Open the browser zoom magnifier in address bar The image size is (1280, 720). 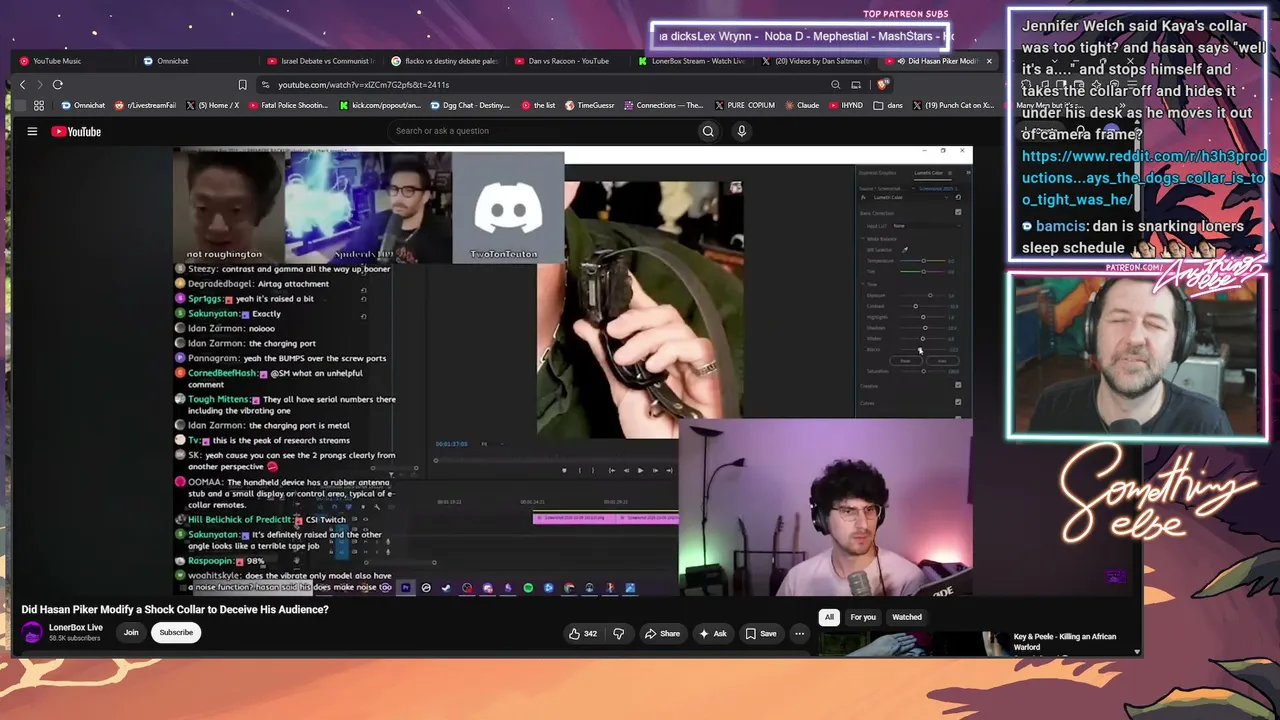point(836,85)
